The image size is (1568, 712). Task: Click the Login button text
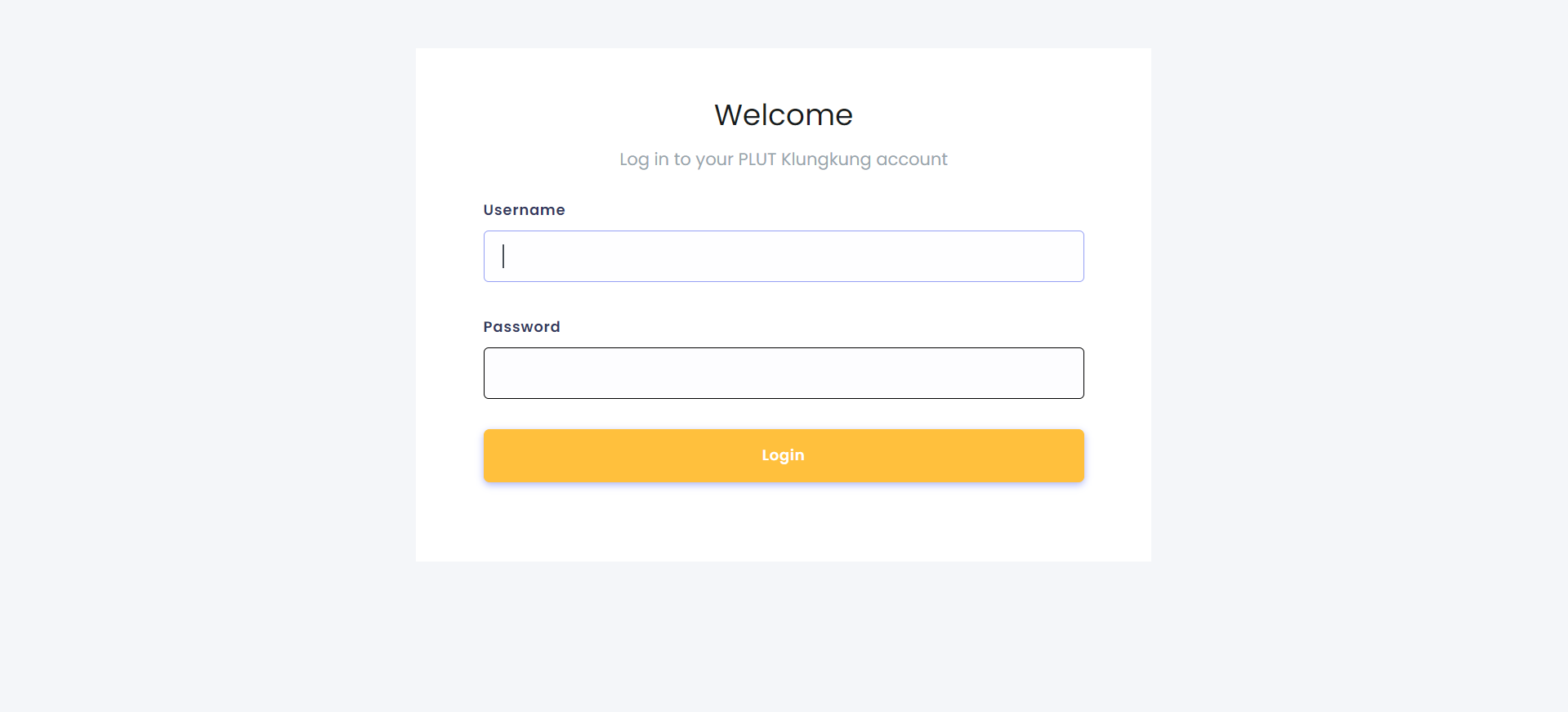783,455
